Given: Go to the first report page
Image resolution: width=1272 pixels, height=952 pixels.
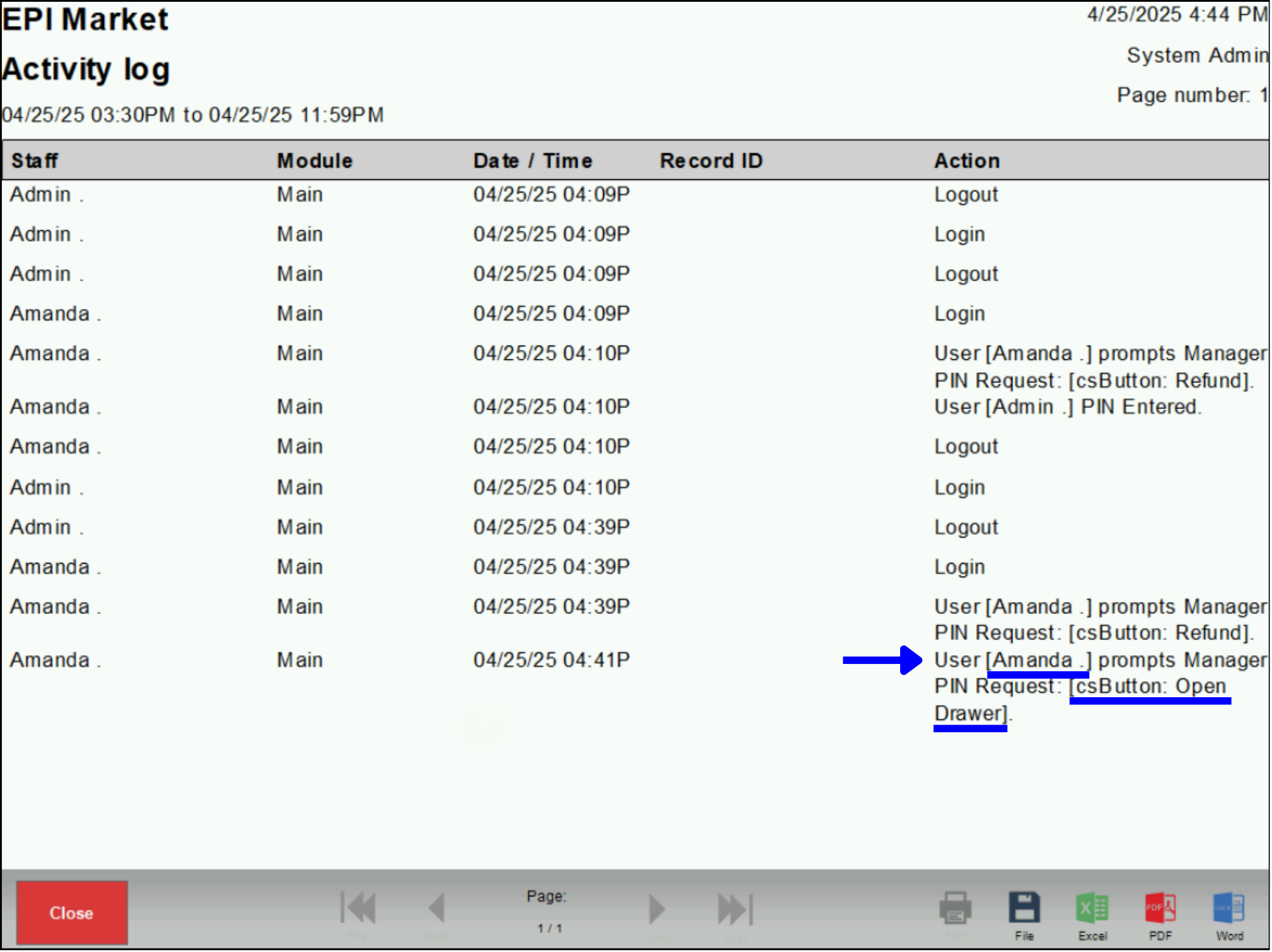Looking at the screenshot, I should pos(358,909).
